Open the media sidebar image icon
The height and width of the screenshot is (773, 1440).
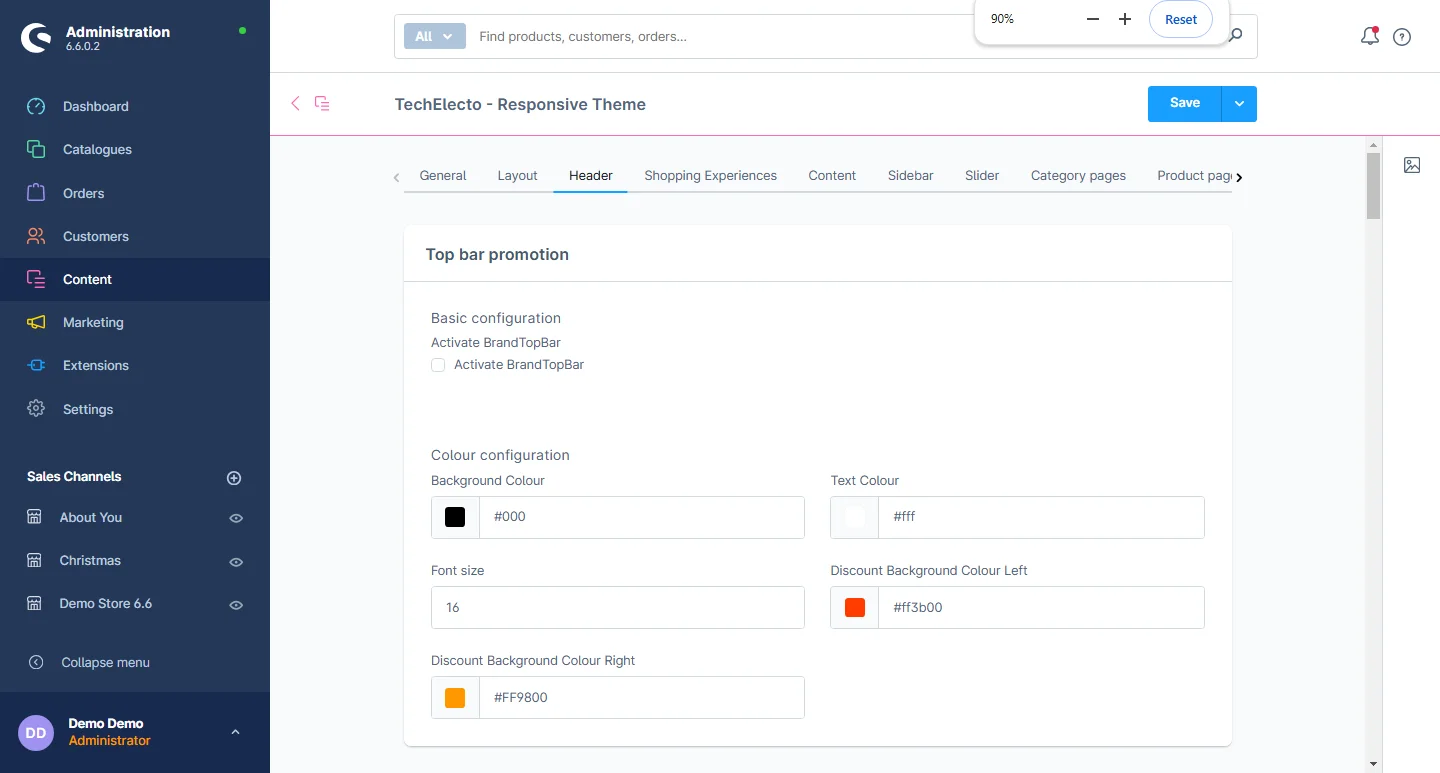point(1411,165)
